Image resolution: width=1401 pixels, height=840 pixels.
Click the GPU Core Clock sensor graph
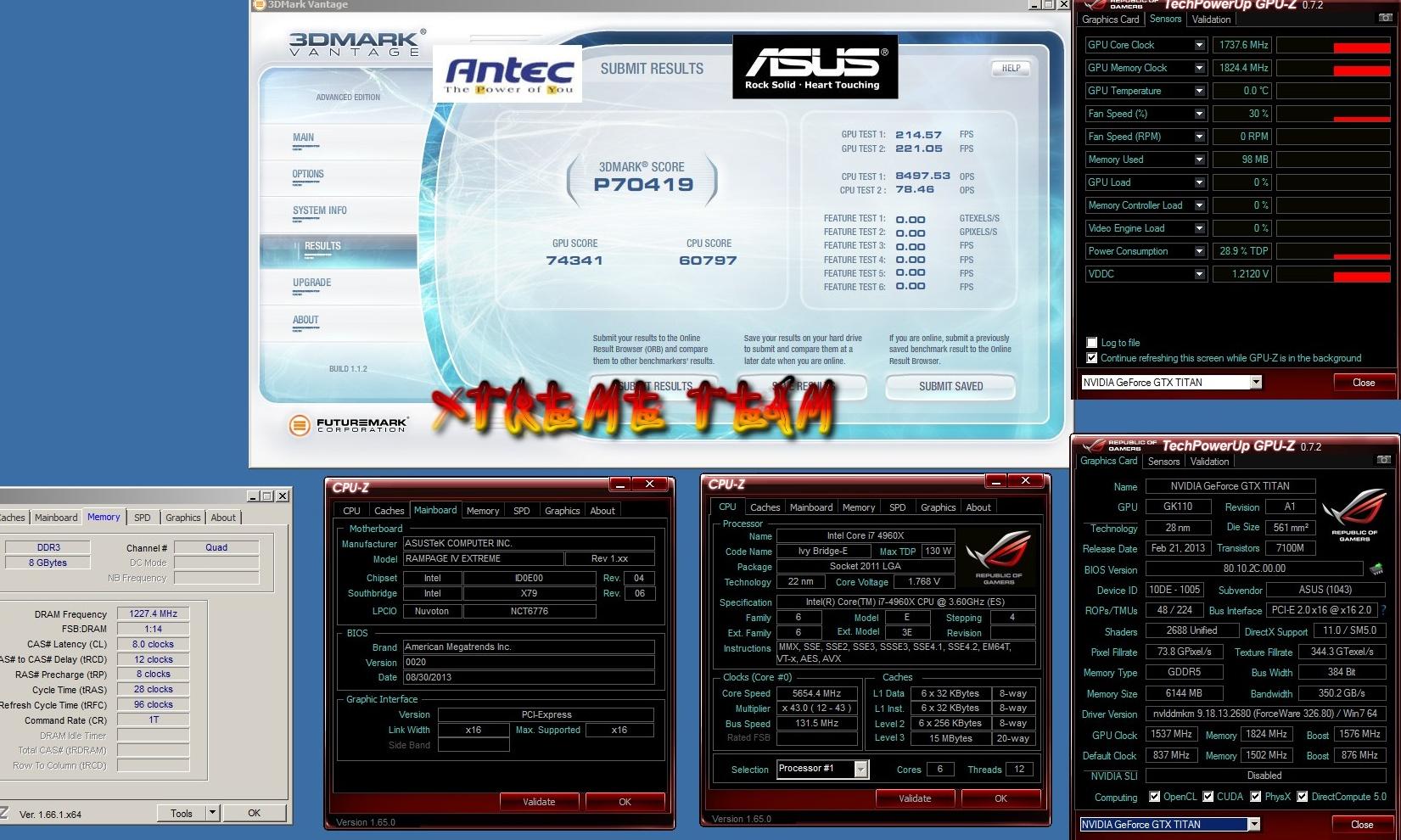click(x=1333, y=45)
